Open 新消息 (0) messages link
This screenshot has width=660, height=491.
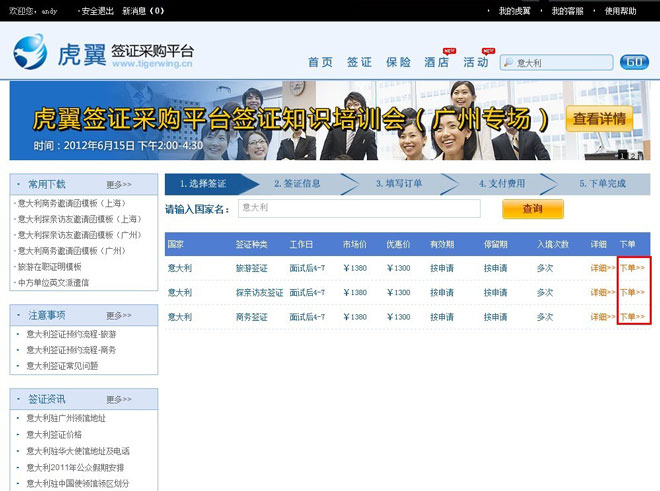[x=143, y=11]
